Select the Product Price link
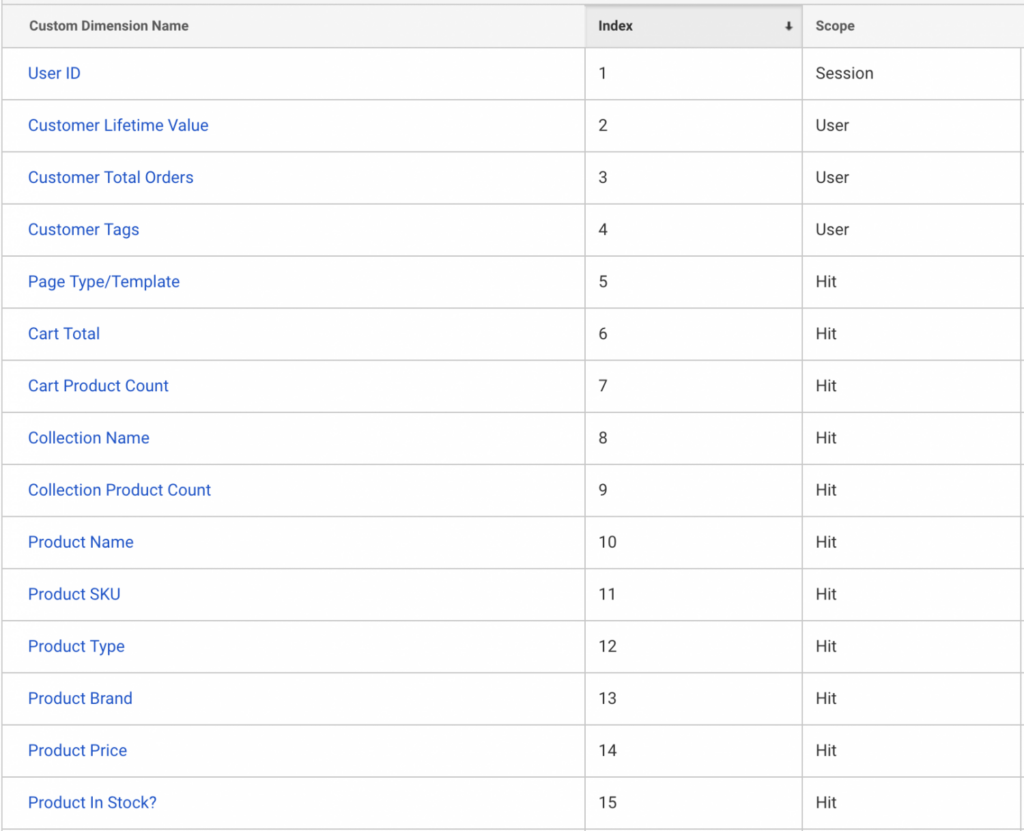 [x=78, y=751]
